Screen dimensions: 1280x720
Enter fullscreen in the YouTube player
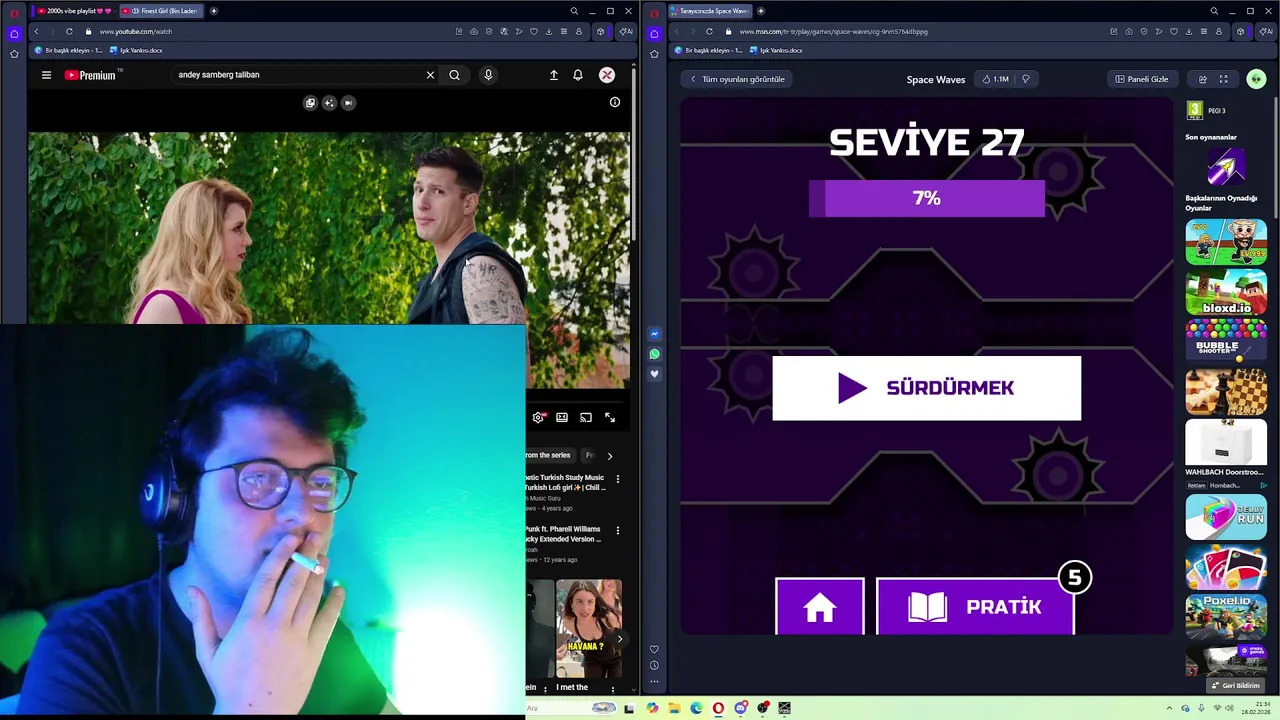pos(610,417)
